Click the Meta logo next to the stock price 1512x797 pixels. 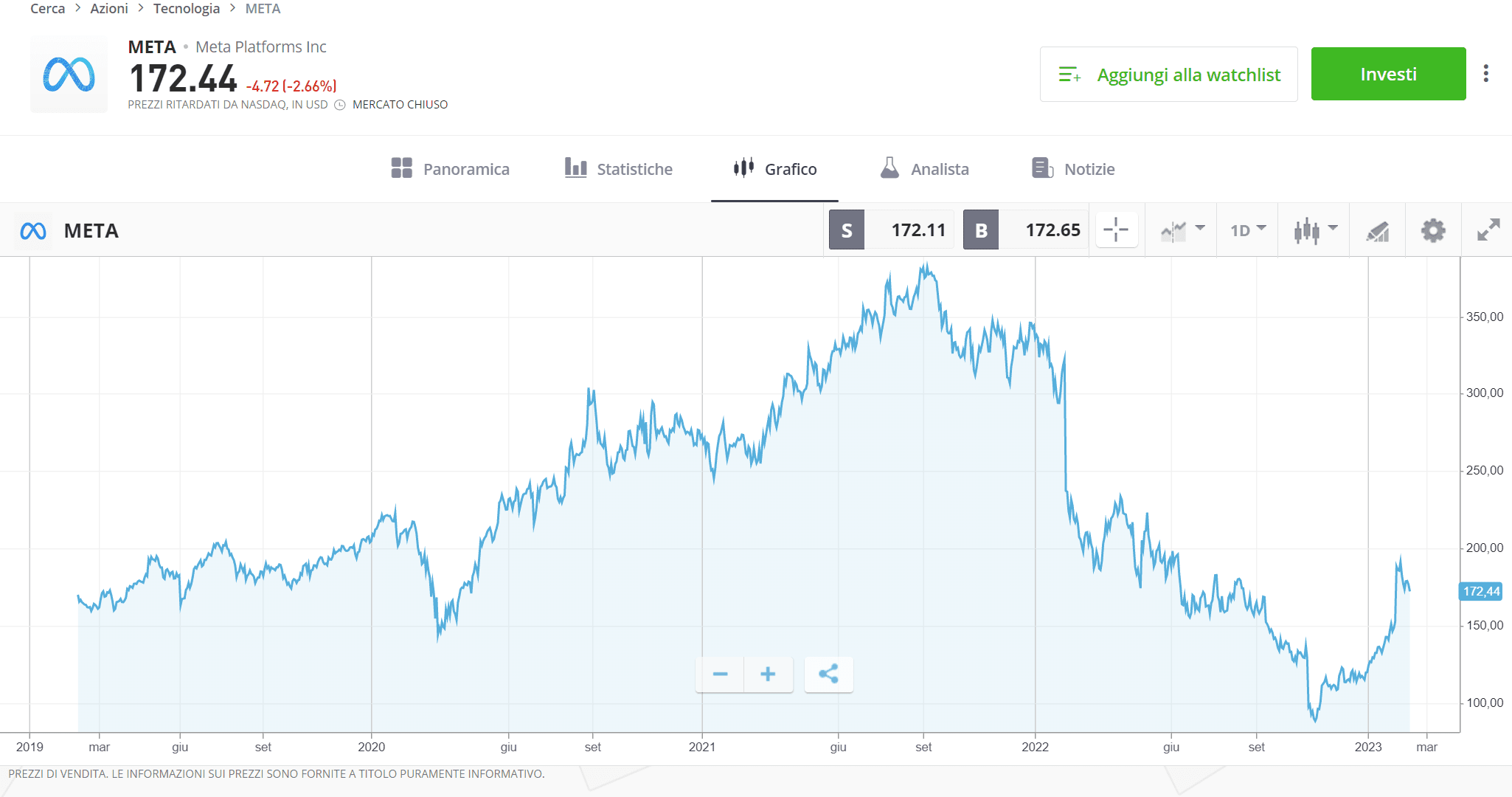coord(69,75)
